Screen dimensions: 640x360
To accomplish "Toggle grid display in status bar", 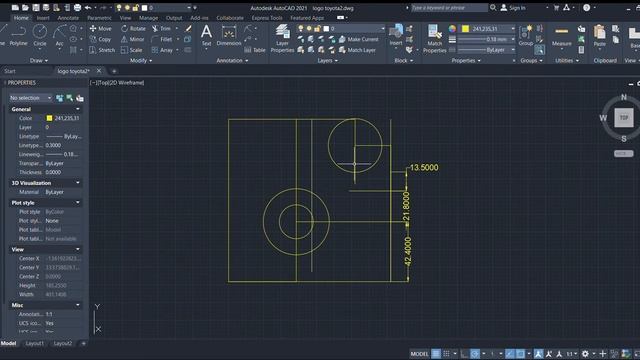I will pos(436,353).
